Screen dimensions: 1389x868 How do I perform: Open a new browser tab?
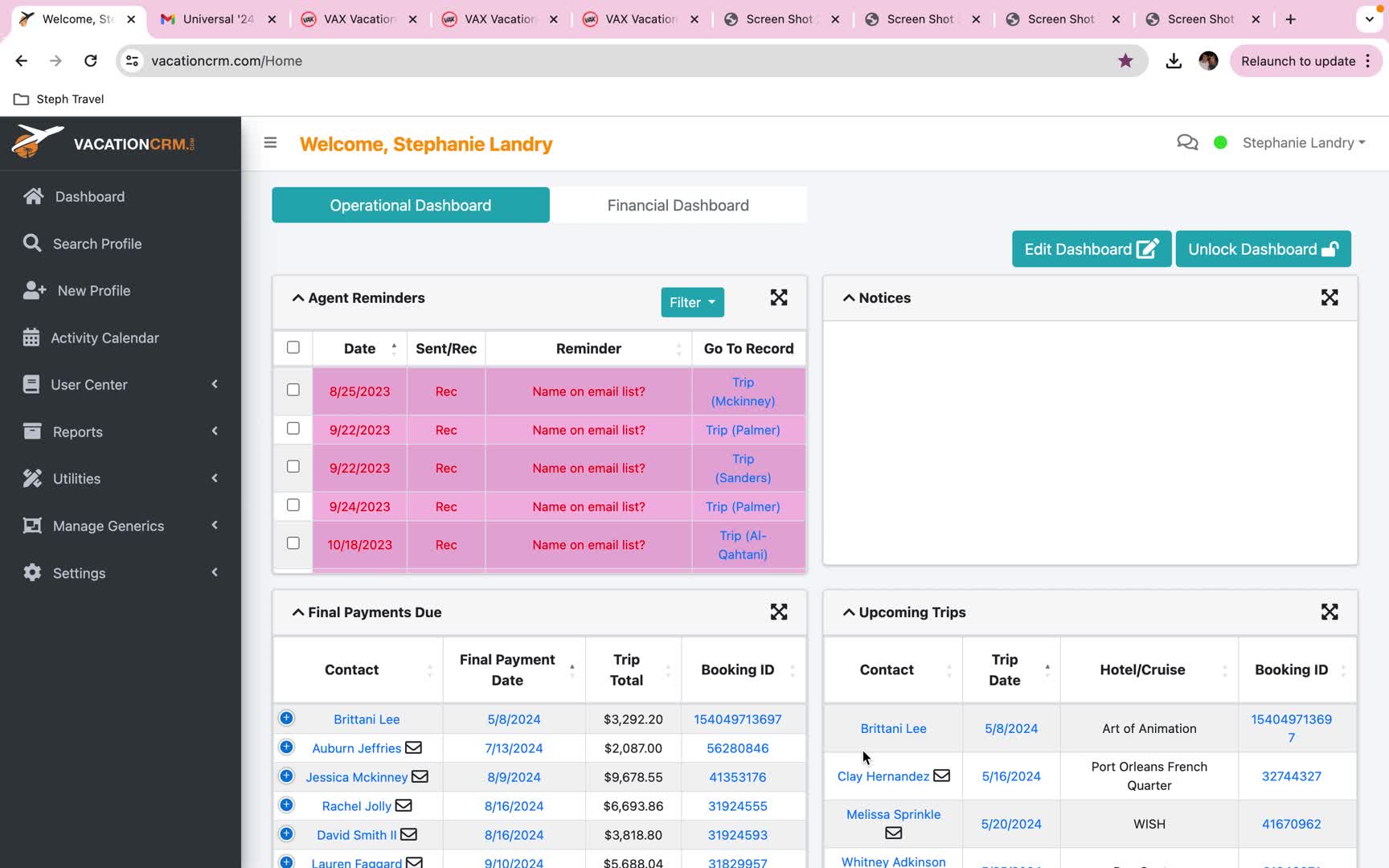click(x=1290, y=18)
